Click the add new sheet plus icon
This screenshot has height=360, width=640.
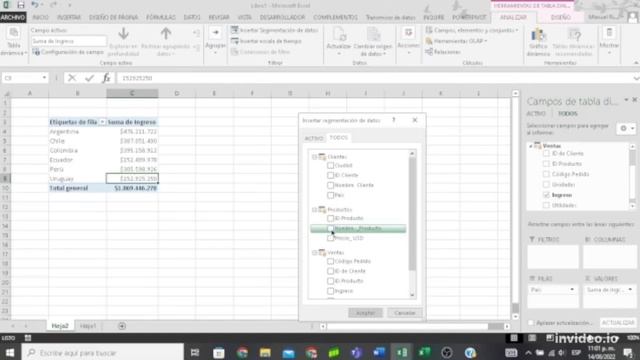point(122,326)
